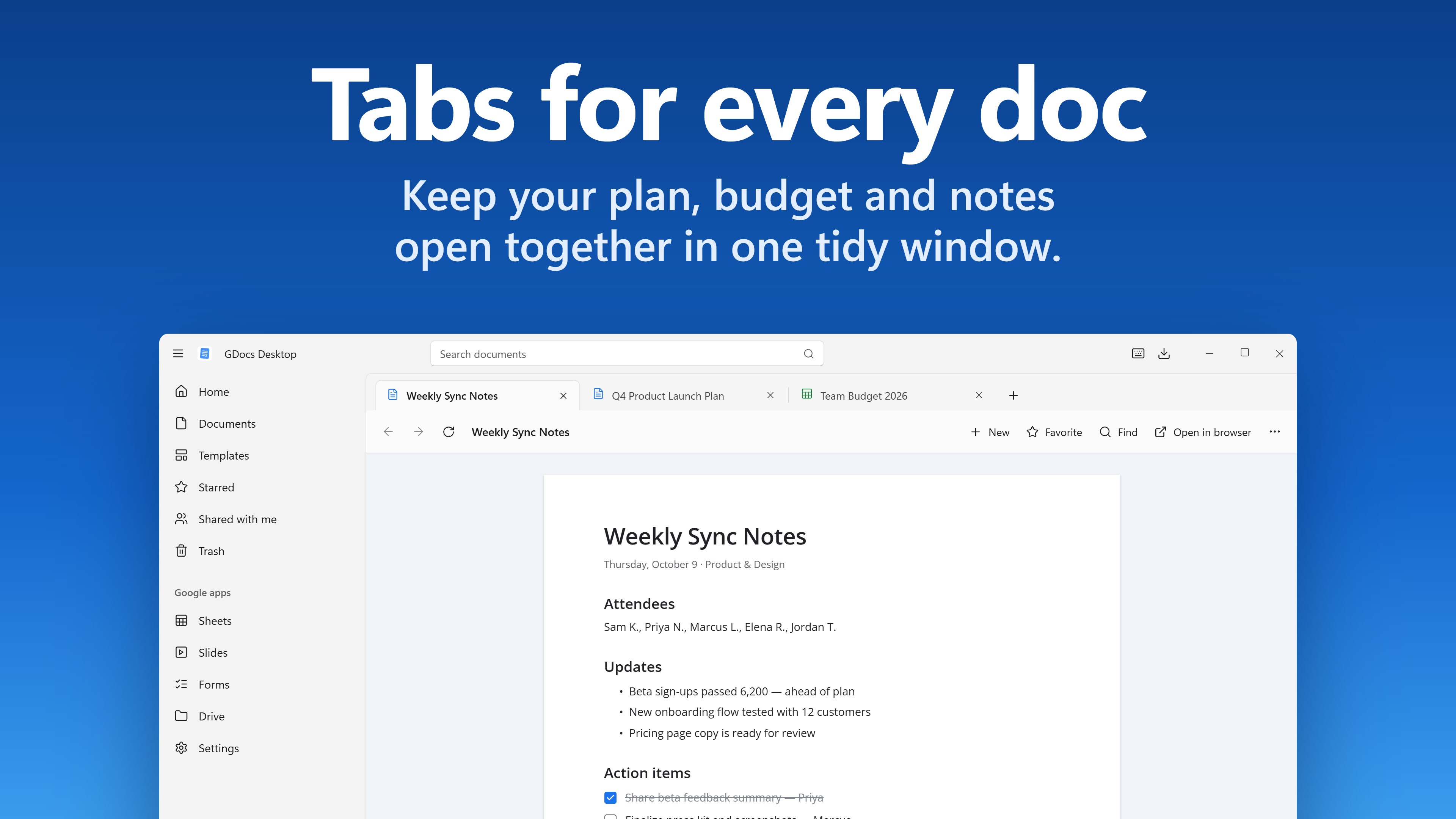Viewport: 1456px width, 819px height.
Task: Go back with the left arrow
Action: click(388, 432)
